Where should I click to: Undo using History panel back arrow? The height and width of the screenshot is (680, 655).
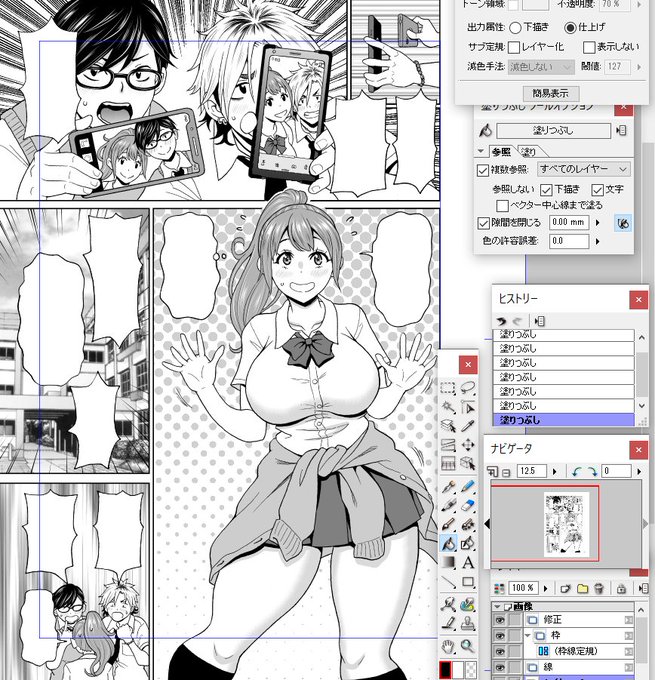click(x=502, y=321)
